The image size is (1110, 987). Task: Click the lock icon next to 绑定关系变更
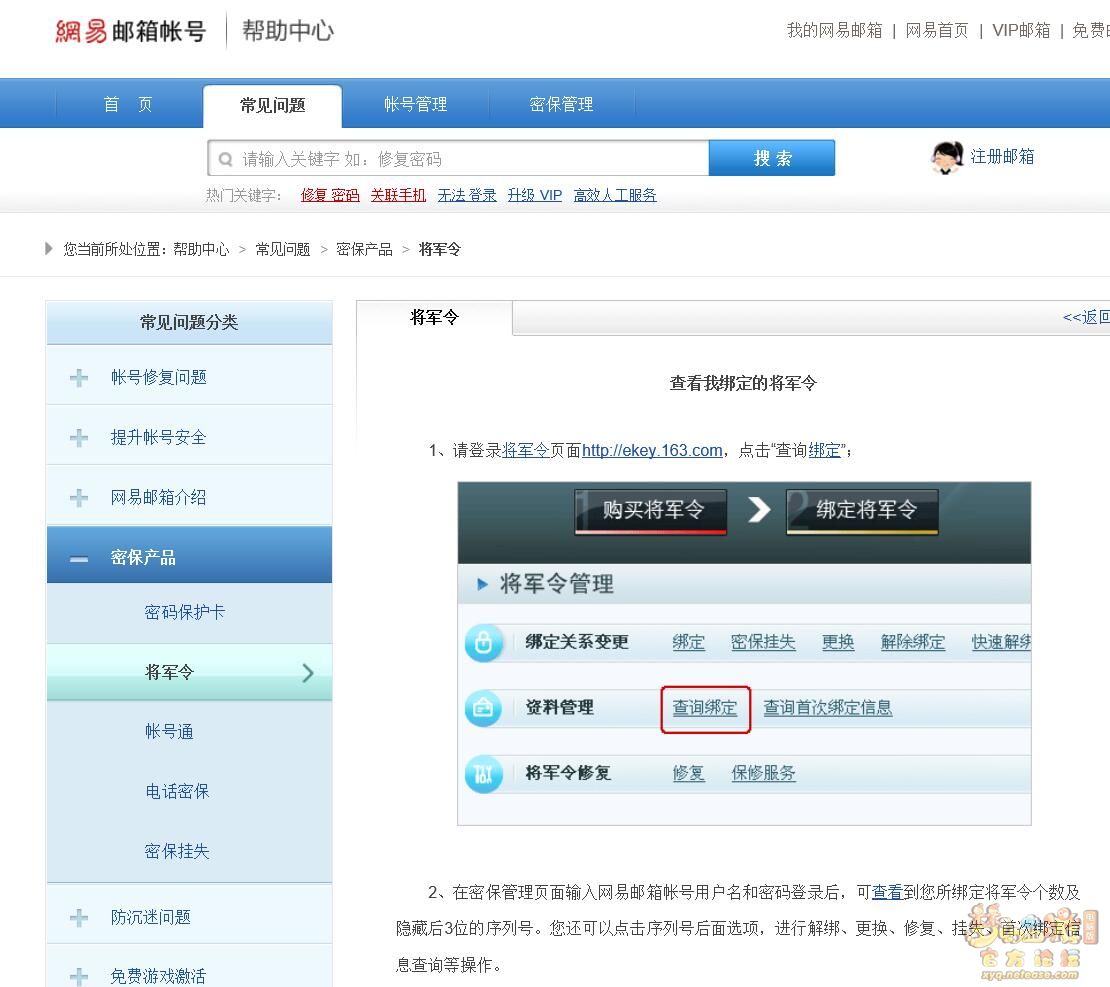coord(484,643)
